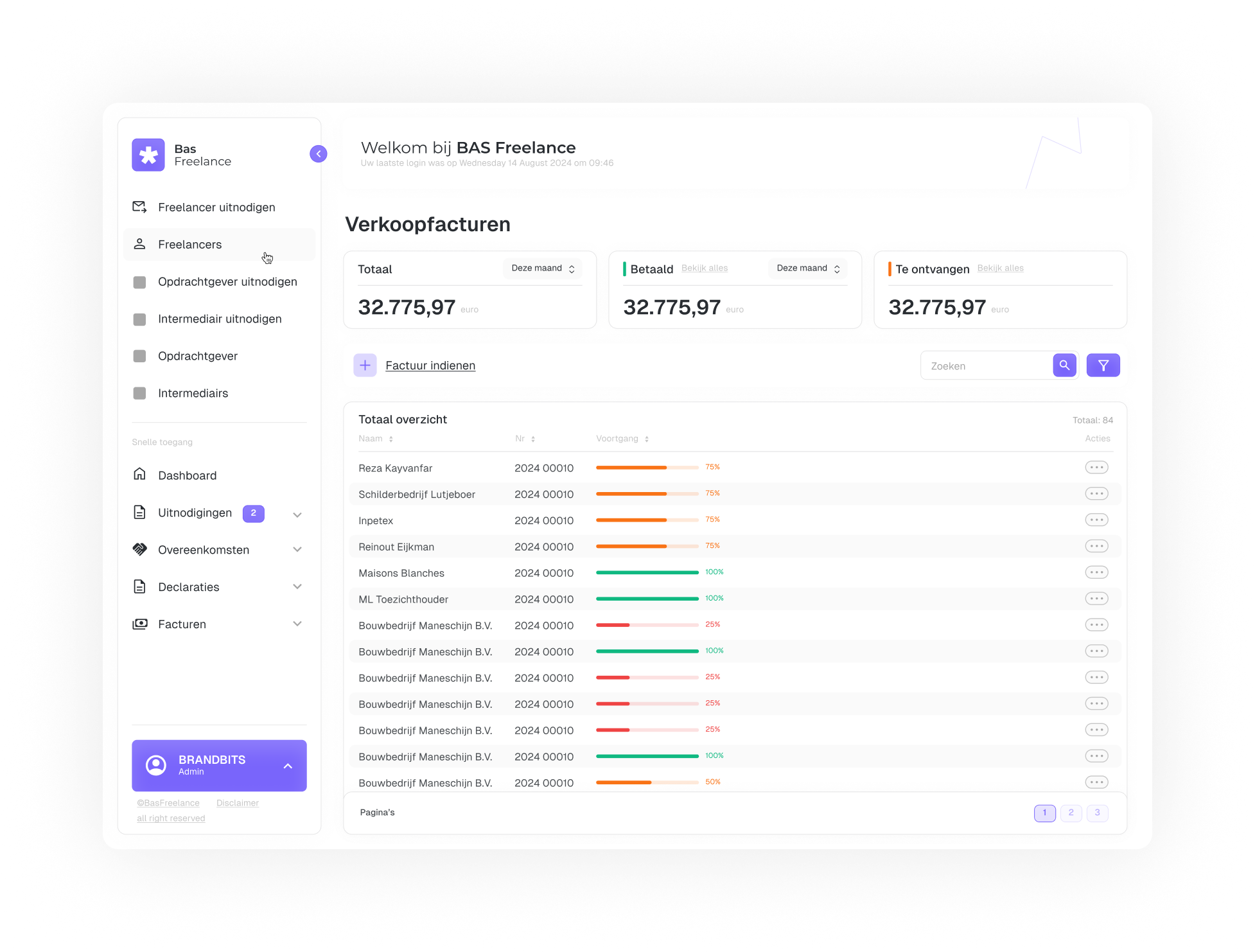Open actions menu for Maisons Blanches row

click(1096, 572)
